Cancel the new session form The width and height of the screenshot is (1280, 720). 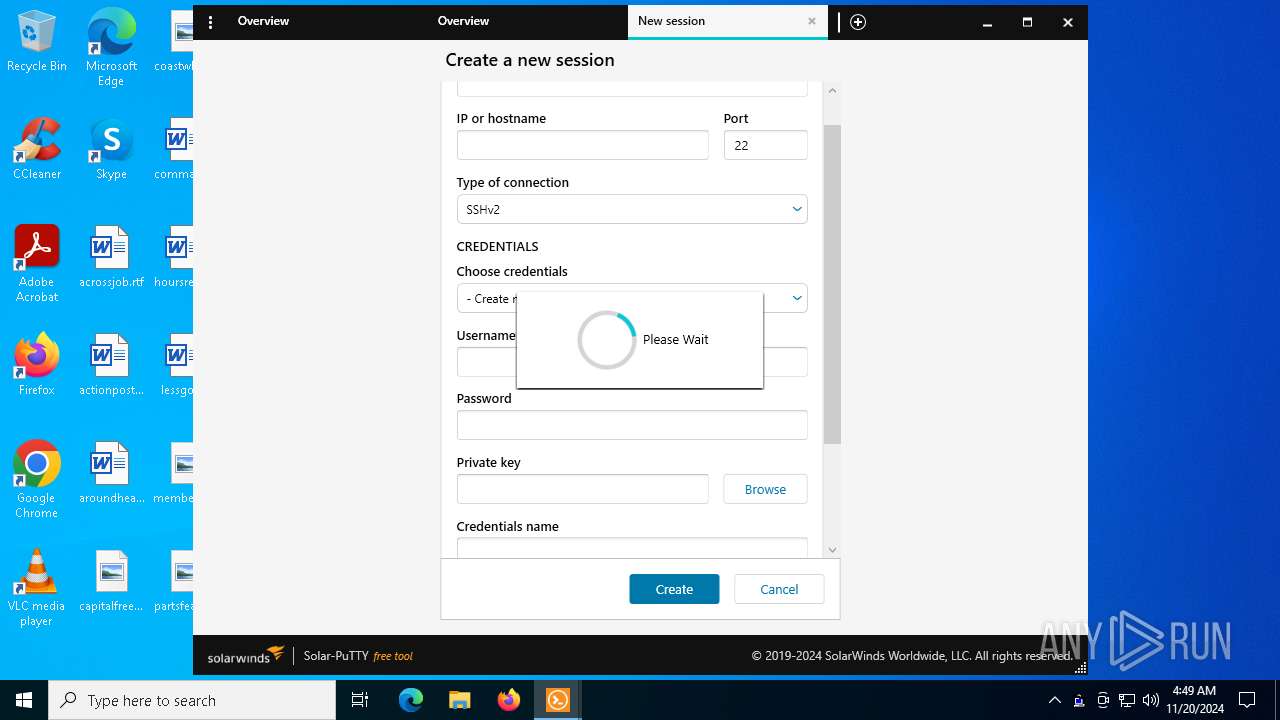(x=779, y=589)
